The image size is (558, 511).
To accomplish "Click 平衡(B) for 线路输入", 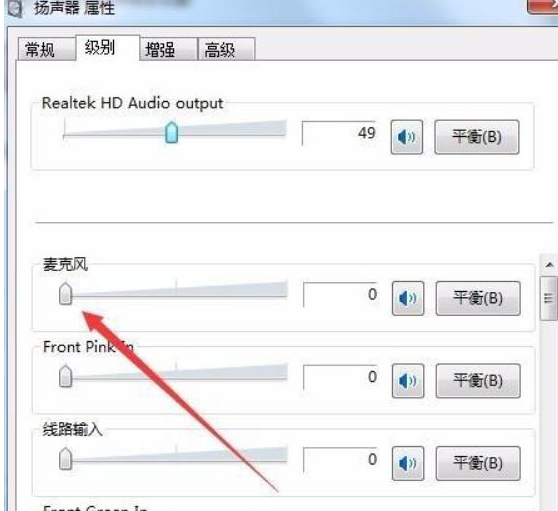I will click(x=478, y=463).
